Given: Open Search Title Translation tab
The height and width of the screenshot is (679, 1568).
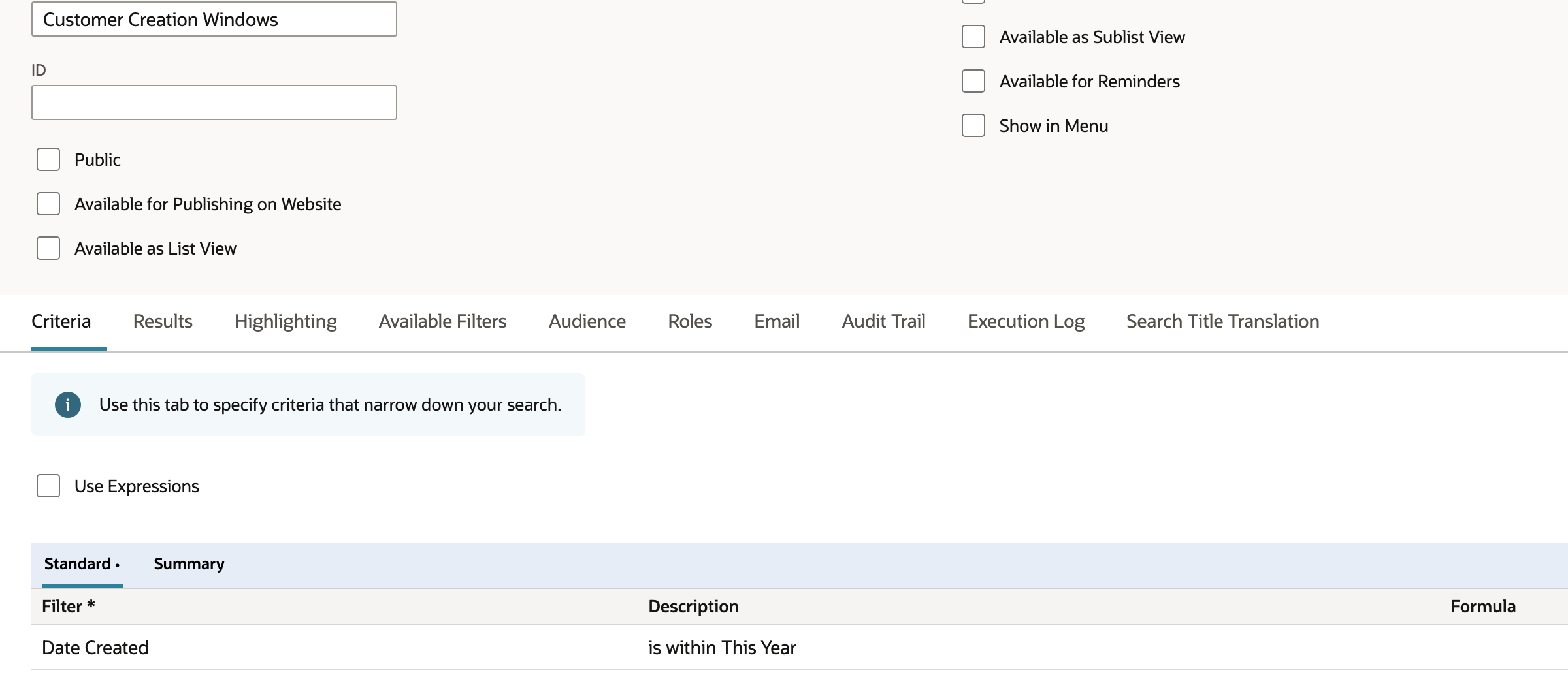Looking at the screenshot, I should click(1223, 321).
